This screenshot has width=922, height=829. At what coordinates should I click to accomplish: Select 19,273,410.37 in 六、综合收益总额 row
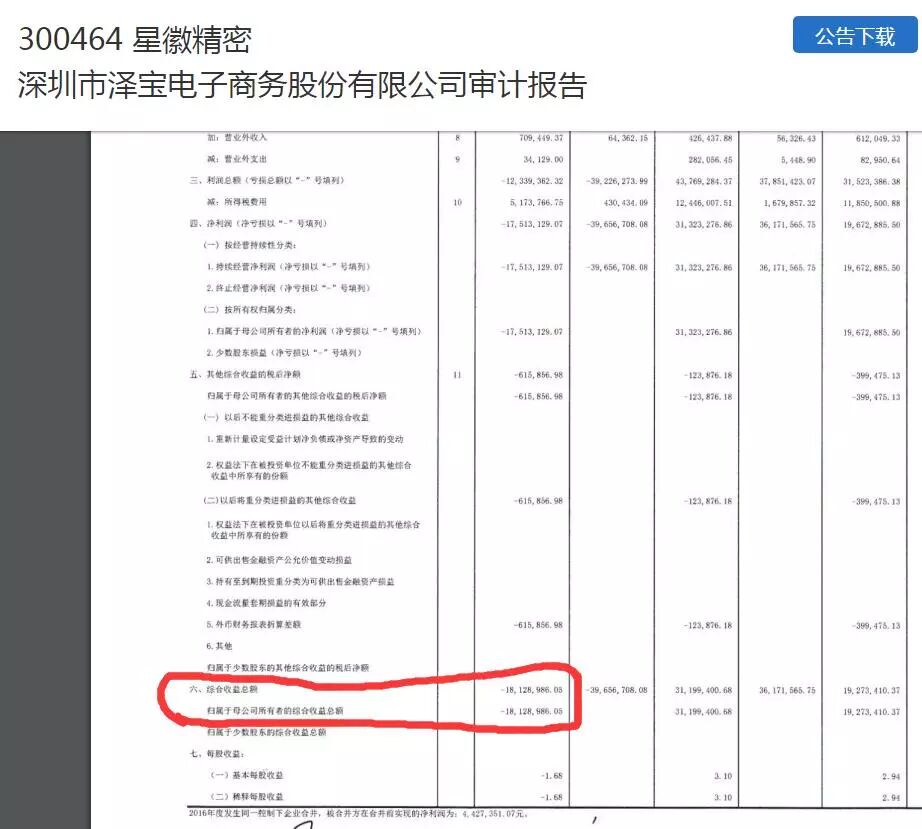tap(871, 690)
